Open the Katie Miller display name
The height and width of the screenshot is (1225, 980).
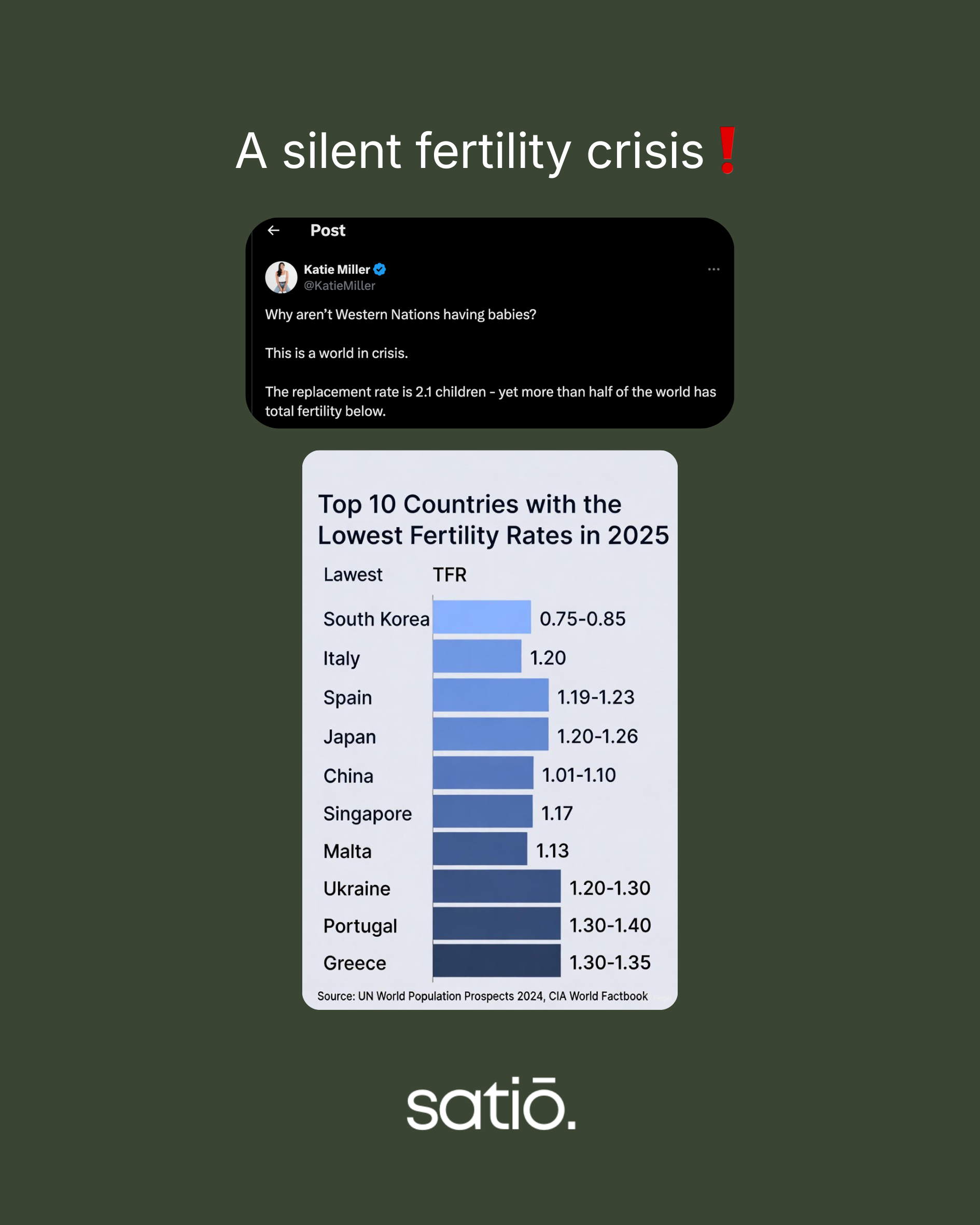pos(337,270)
